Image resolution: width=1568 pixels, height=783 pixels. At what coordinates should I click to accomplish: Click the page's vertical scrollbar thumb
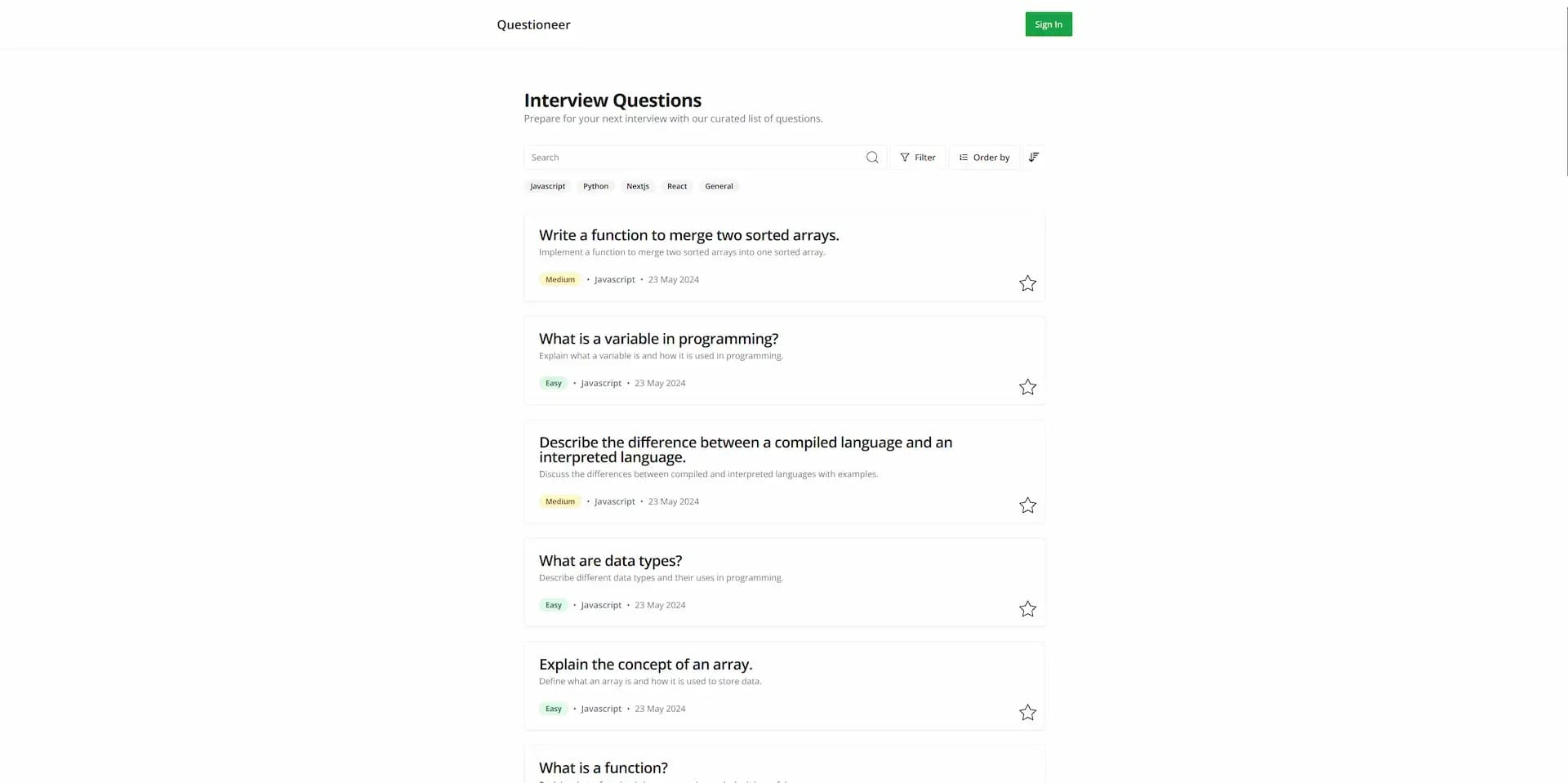(x=1565, y=88)
